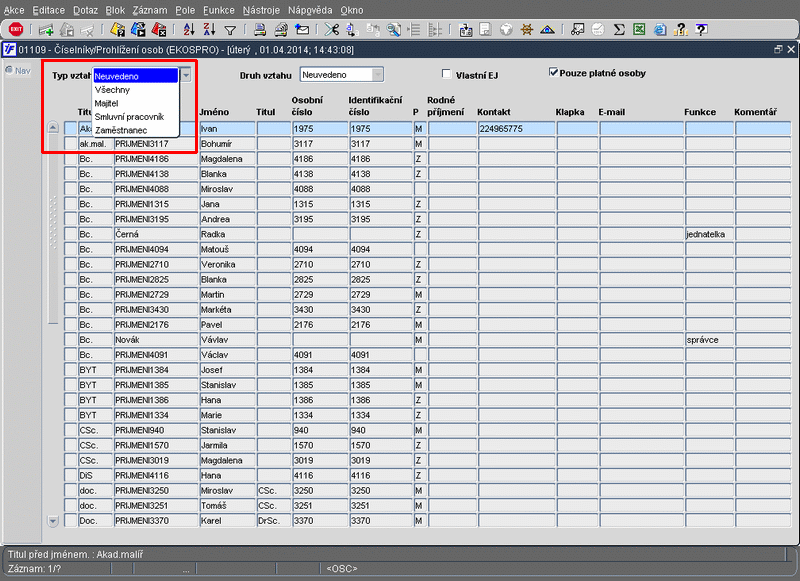Image resolution: width=800 pixels, height=581 pixels.
Task: Export to Excel using the green icon
Action: [x=641, y=31]
